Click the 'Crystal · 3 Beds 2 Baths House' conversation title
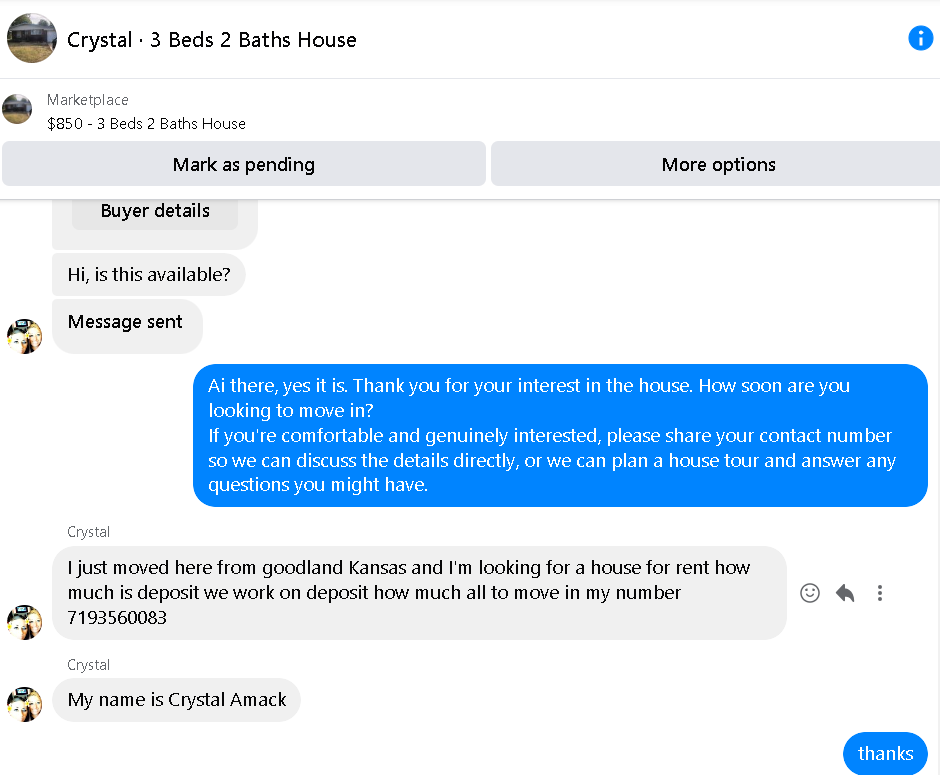This screenshot has height=783, width=940. (x=212, y=40)
